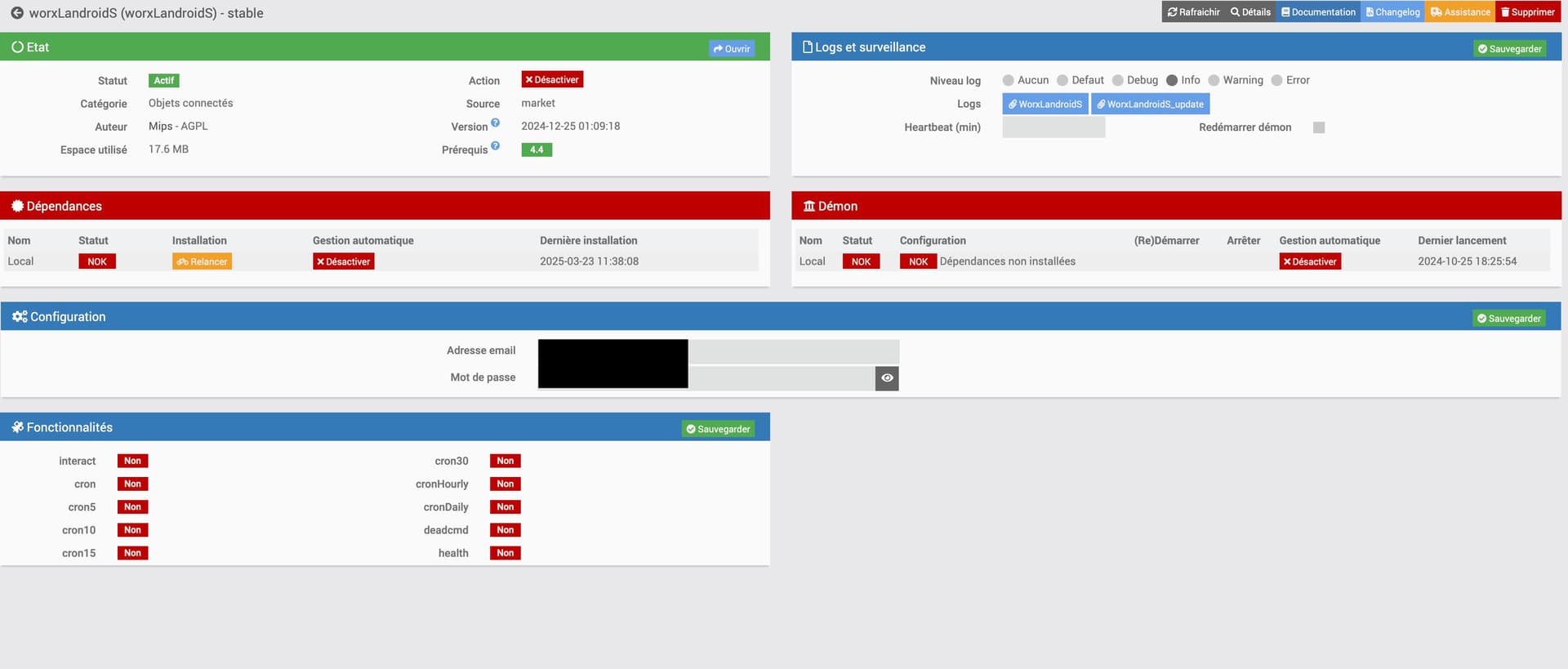Viewport: 1568px width, 669px height.
Task: Click the Non badge for cron
Action: coord(132,484)
